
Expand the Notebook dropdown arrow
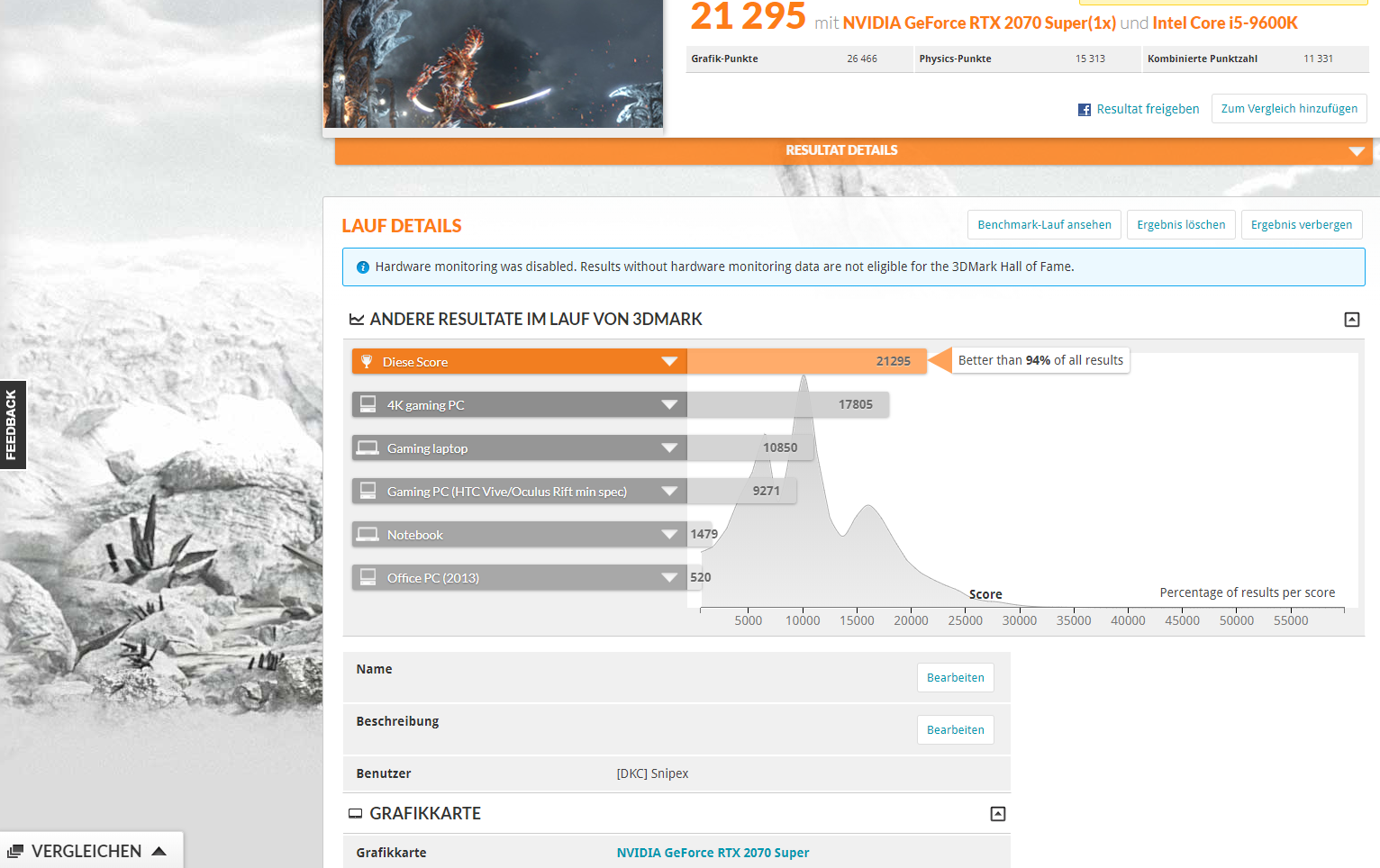pyautogui.click(x=669, y=535)
